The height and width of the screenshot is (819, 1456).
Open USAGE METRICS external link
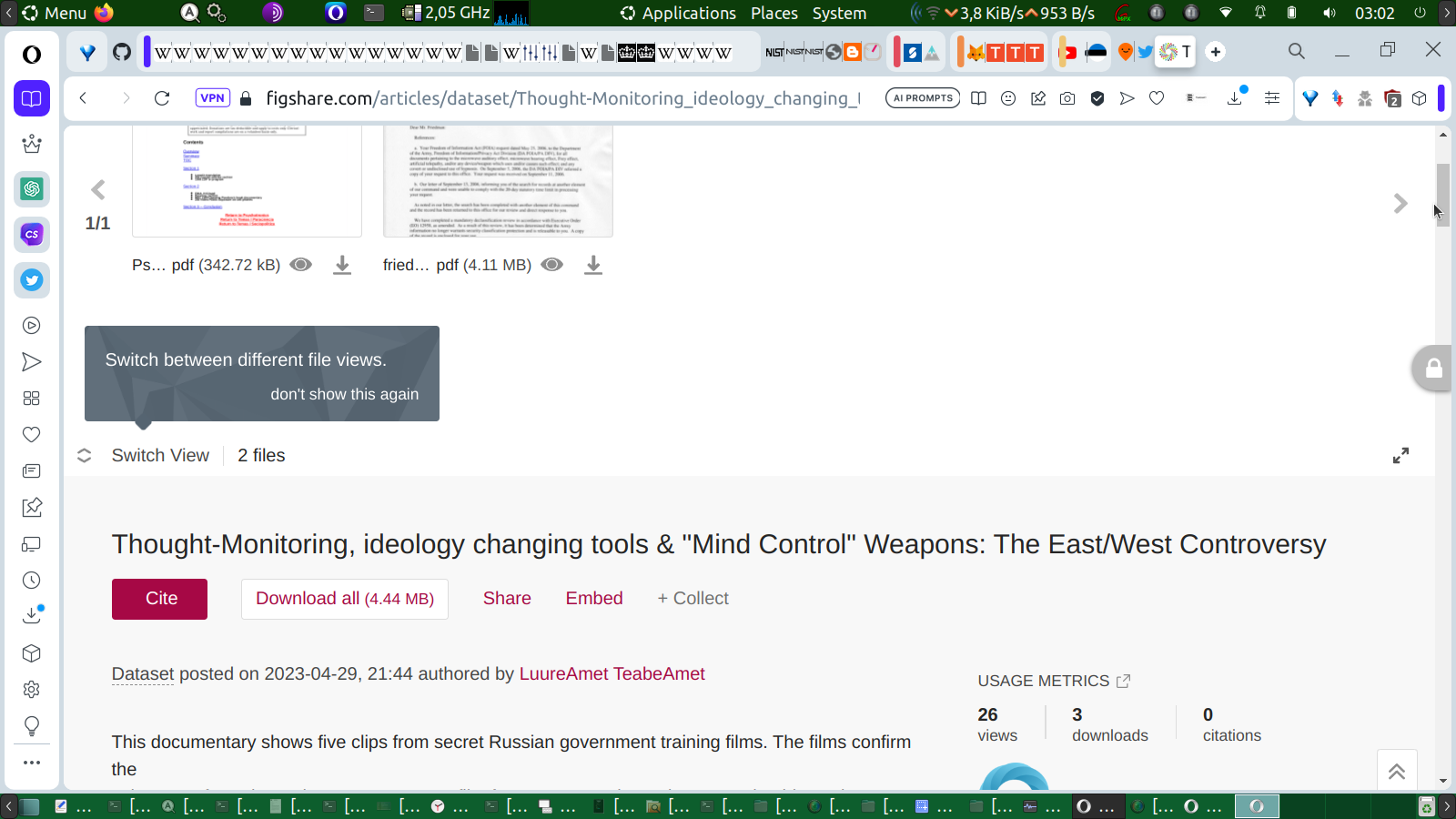coord(1054,681)
